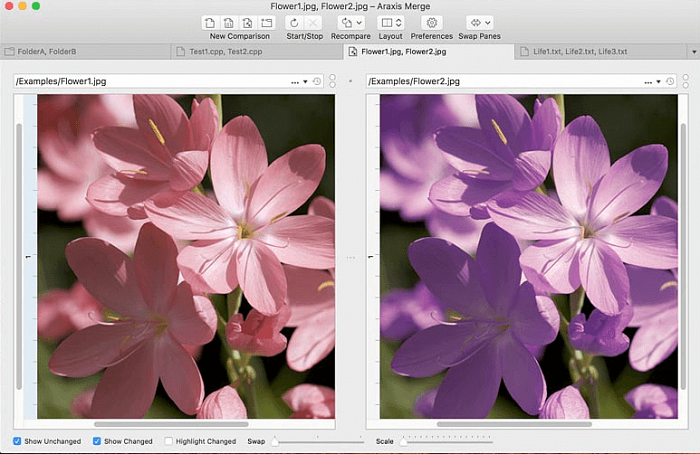Click the horizontal scrollbar under Flower1 image
Viewport: 700px width, 454px height.
(171, 424)
